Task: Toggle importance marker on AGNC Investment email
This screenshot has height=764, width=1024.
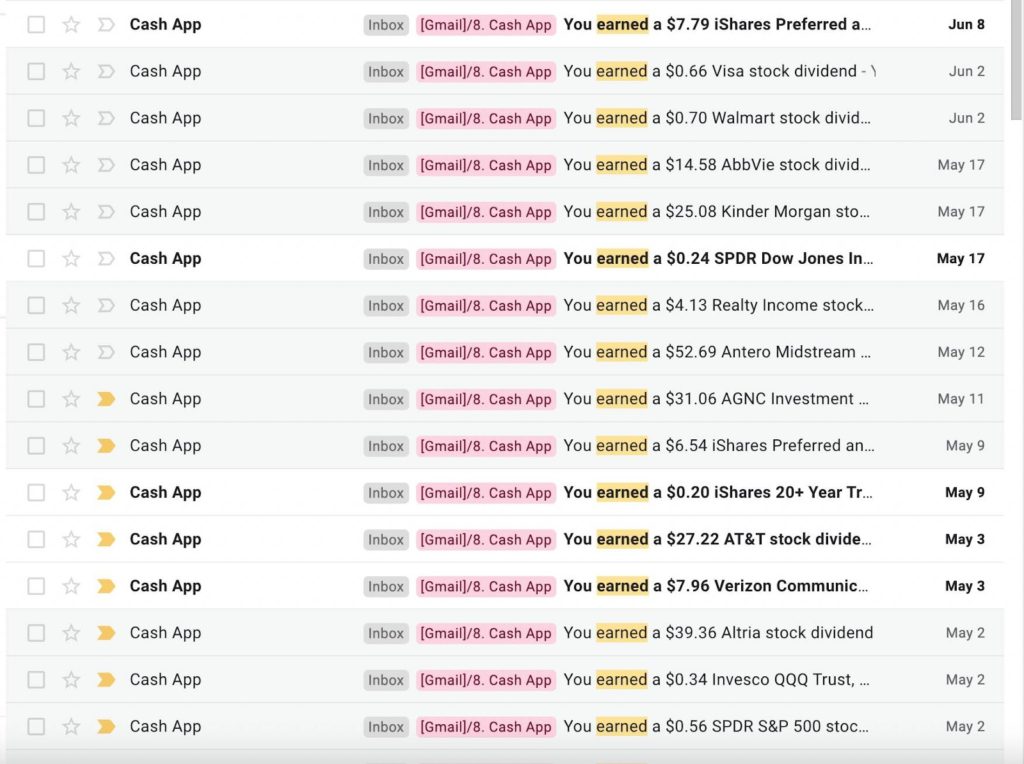Action: [x=106, y=399]
